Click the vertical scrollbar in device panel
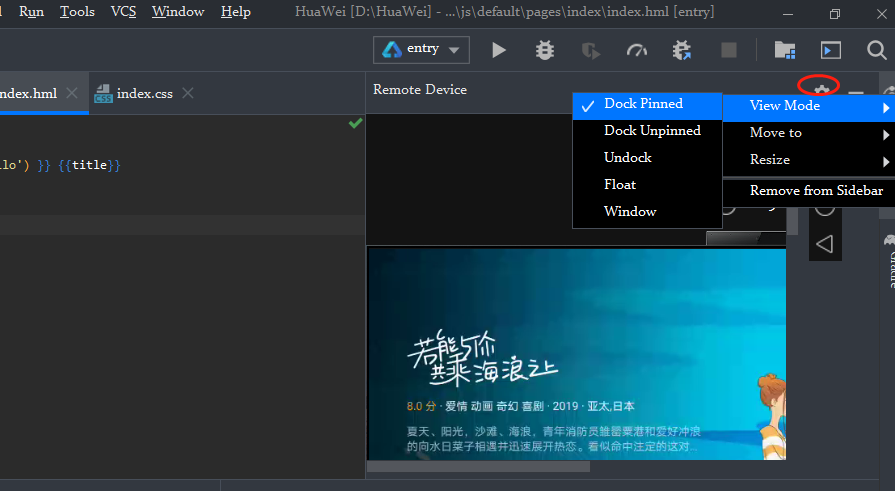 (792, 220)
